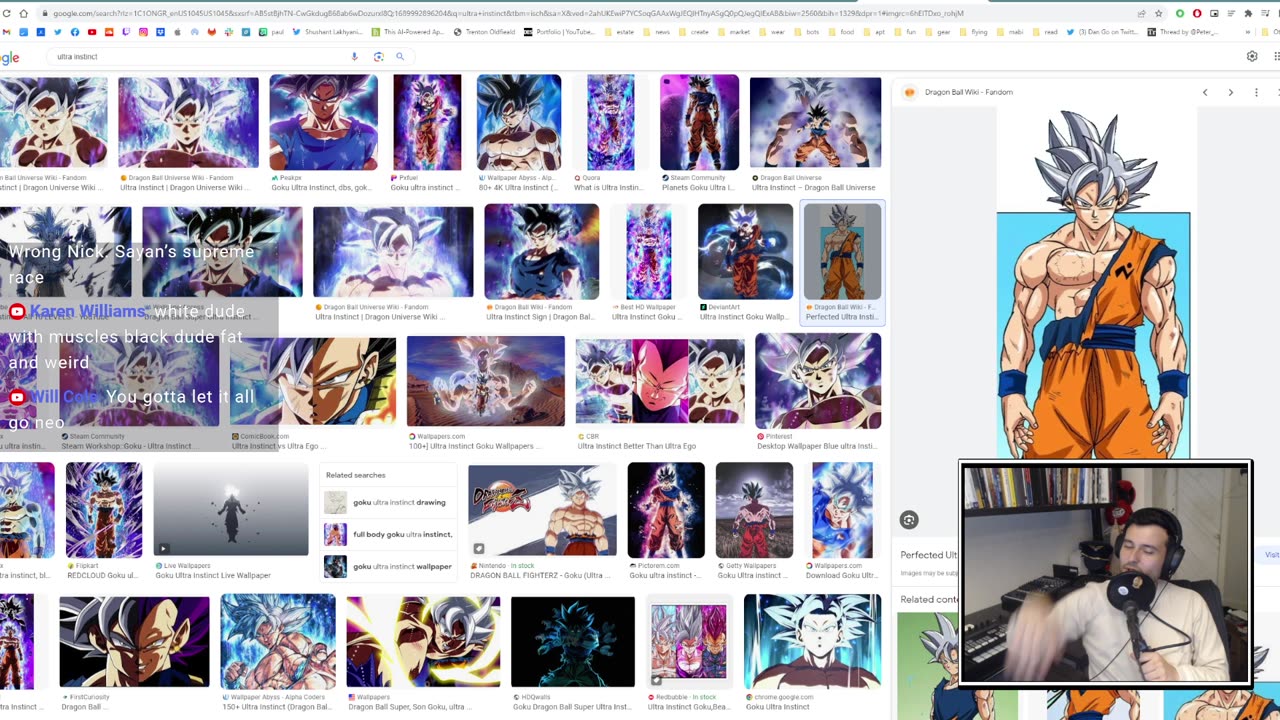The image size is (1280, 720).
Task: Open 'news' bookmarks folder
Action: coord(655,32)
